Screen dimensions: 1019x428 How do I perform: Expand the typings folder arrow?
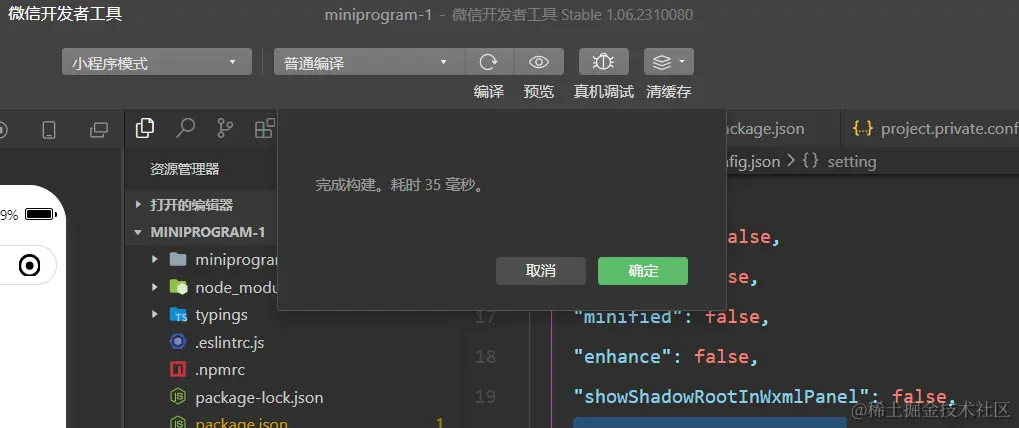coord(155,314)
